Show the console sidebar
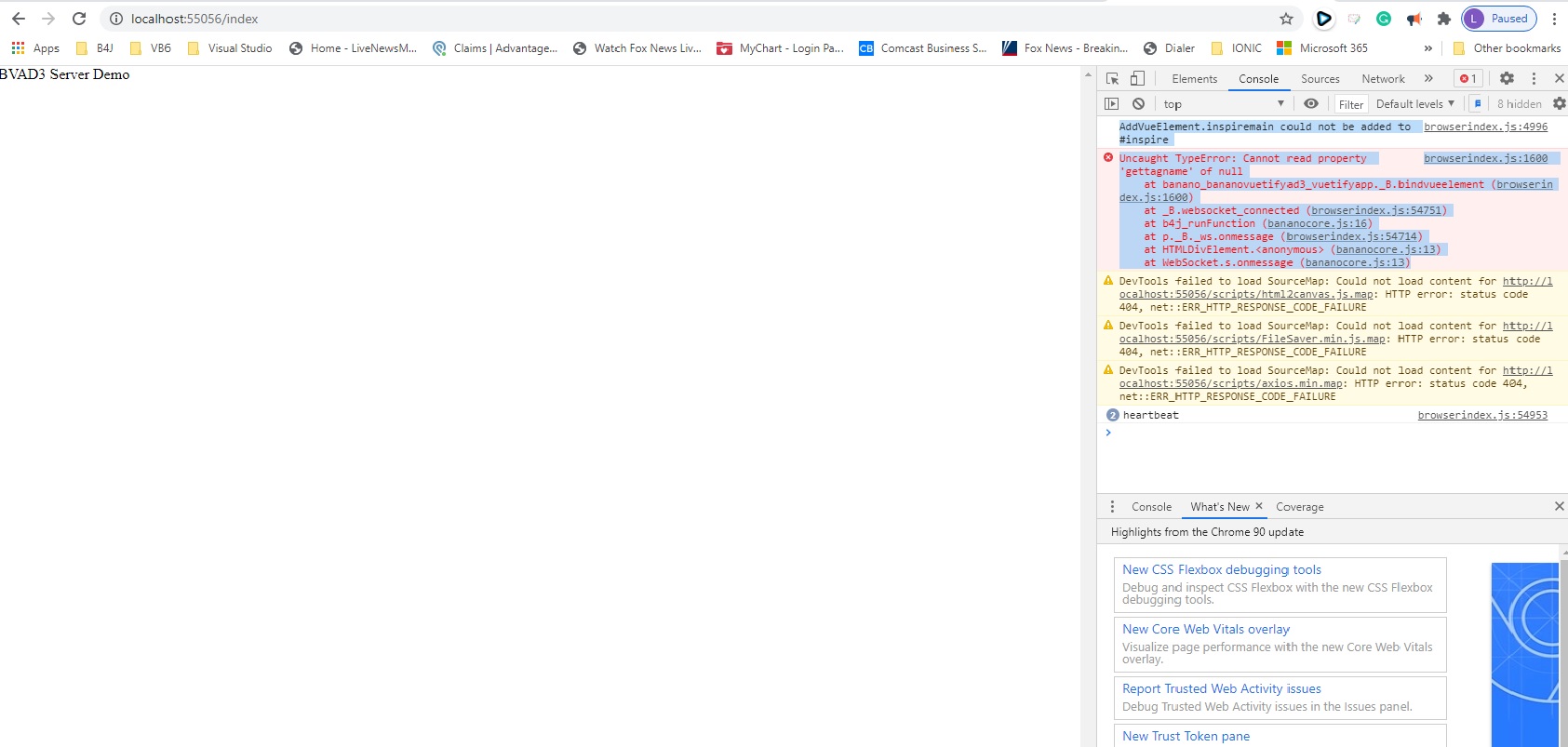 [1111, 104]
